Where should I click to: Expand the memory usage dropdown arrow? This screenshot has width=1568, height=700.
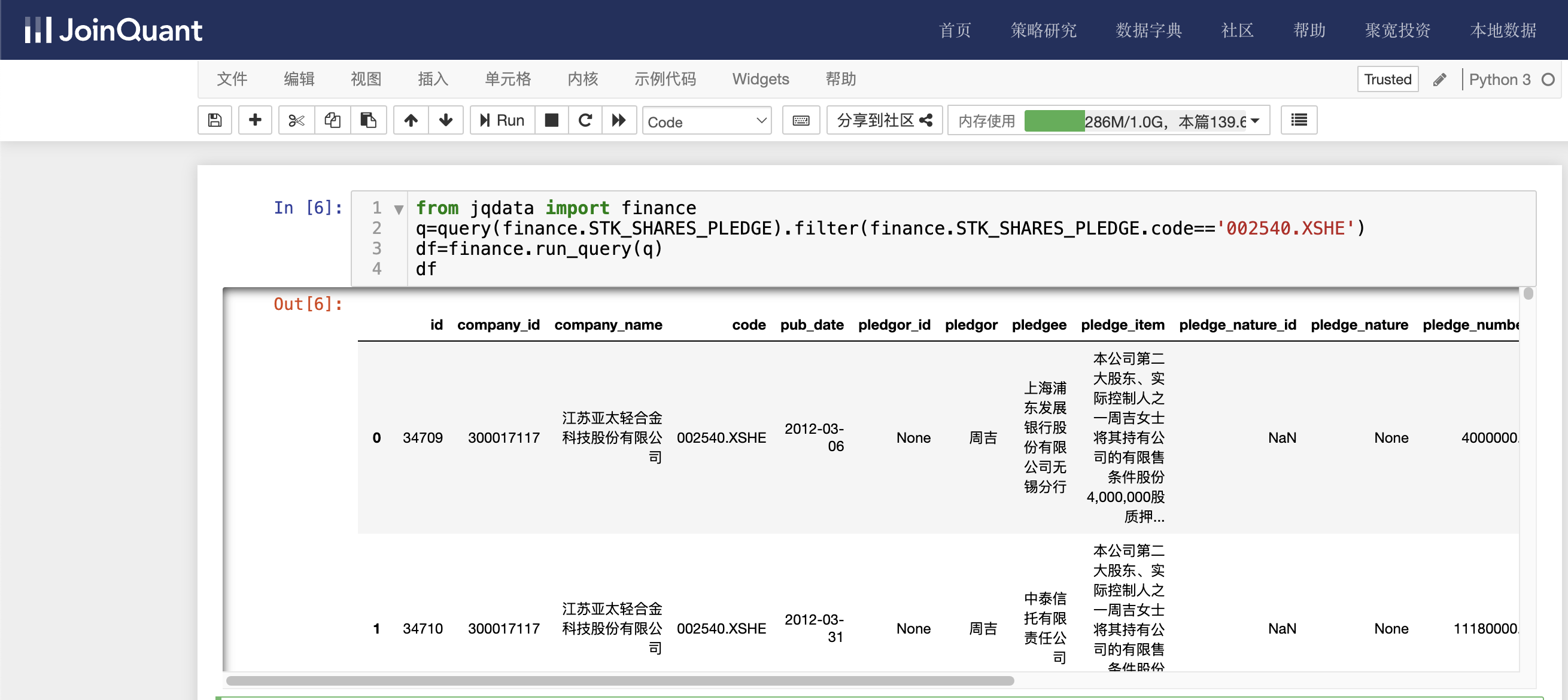click(x=1254, y=121)
